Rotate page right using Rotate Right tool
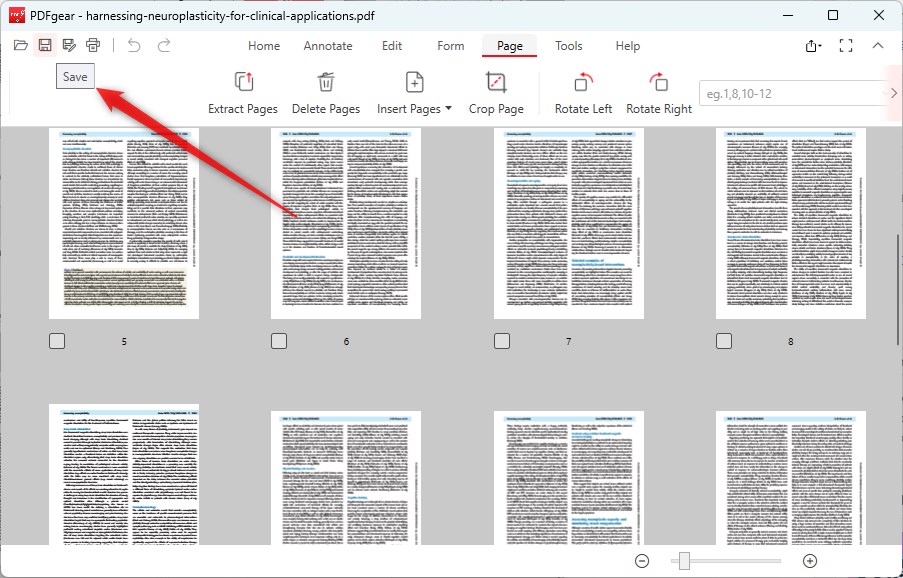Screen dimensions: 903x578 (658, 92)
